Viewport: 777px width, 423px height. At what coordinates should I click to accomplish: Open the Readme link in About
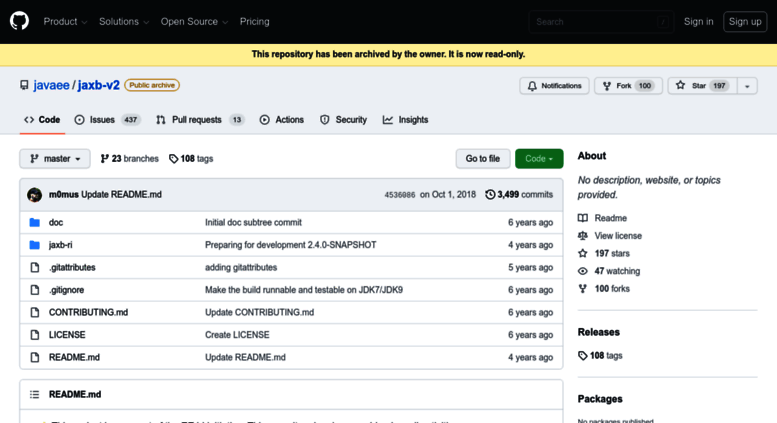[602, 218]
